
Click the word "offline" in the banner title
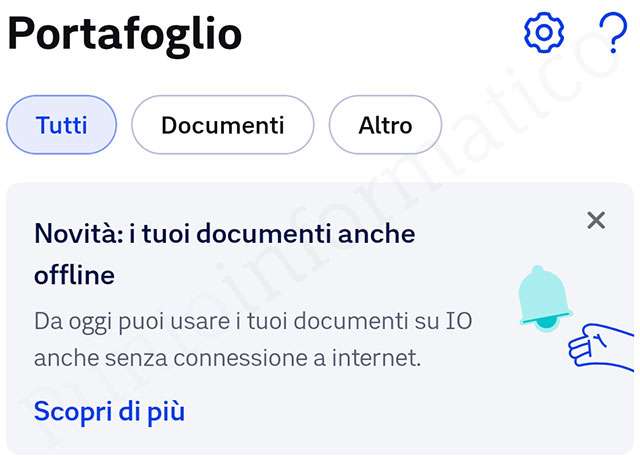[74, 274]
